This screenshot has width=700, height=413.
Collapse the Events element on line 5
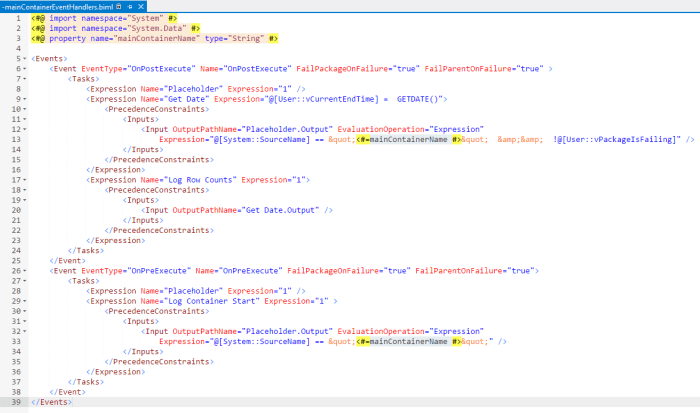(25, 58)
